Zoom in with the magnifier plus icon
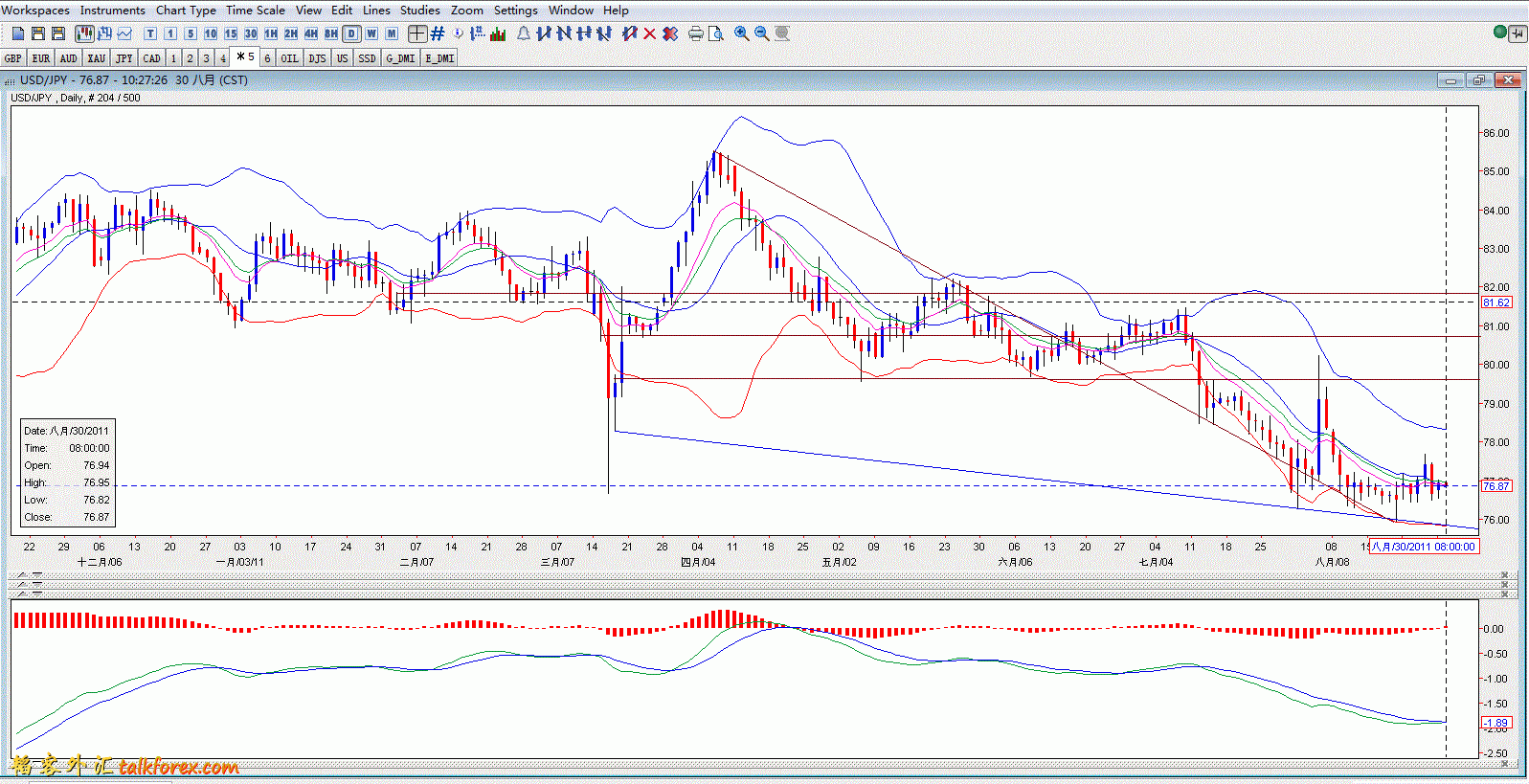The height and width of the screenshot is (784, 1529). (741, 34)
